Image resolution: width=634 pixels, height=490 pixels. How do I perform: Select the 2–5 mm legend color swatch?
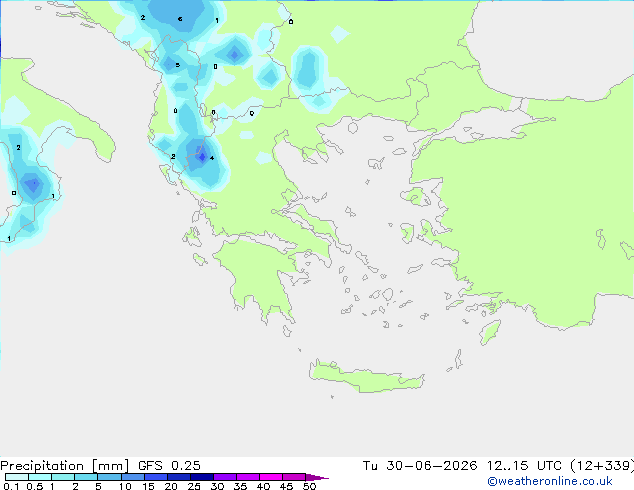pyautogui.click(x=86, y=477)
